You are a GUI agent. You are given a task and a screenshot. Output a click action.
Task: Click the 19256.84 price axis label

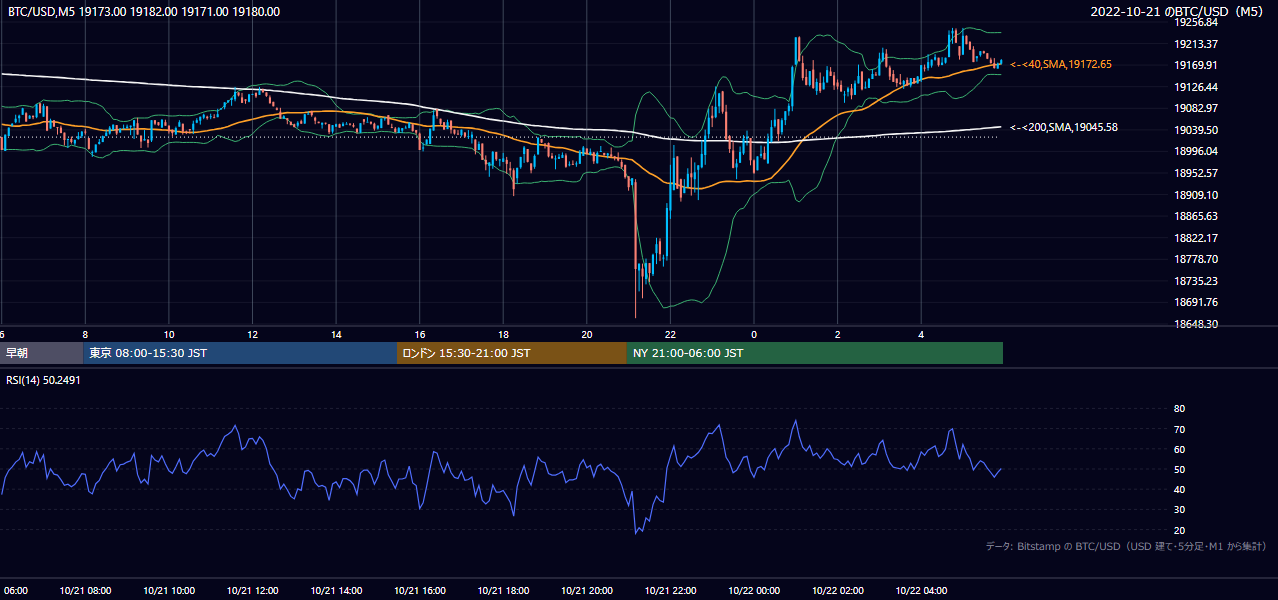coord(1195,22)
